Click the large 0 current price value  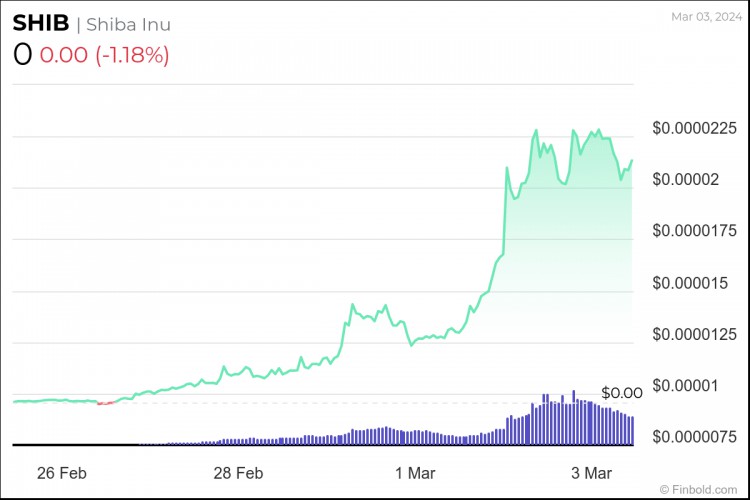point(22,55)
